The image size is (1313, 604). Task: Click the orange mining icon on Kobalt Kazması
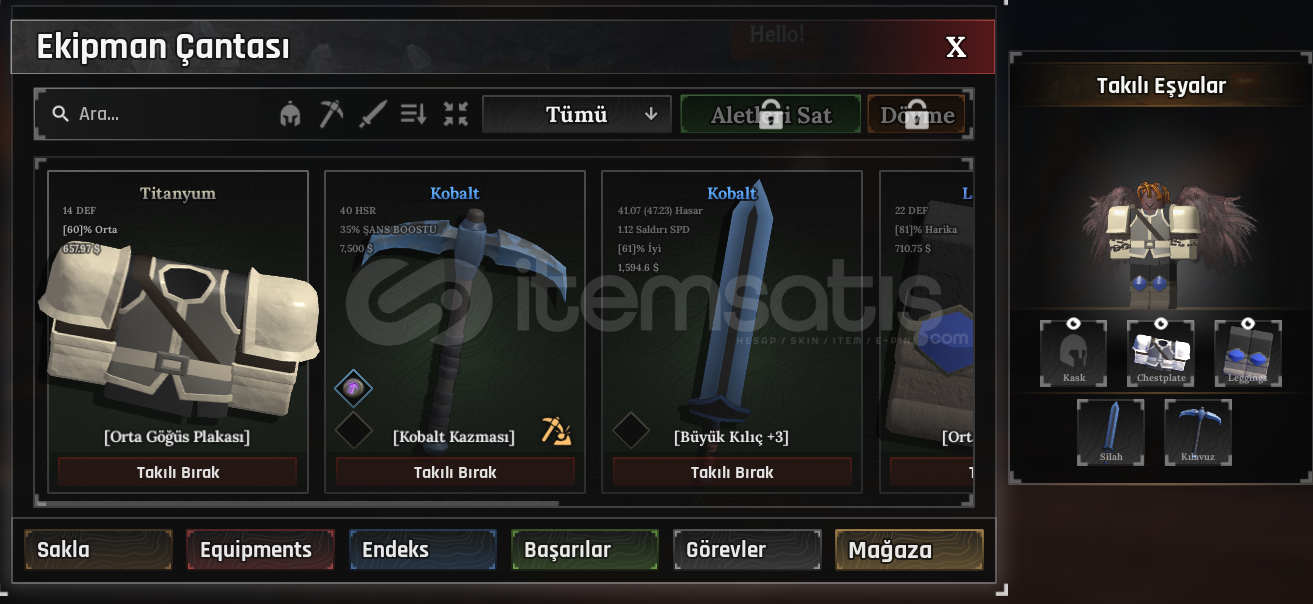point(556,430)
